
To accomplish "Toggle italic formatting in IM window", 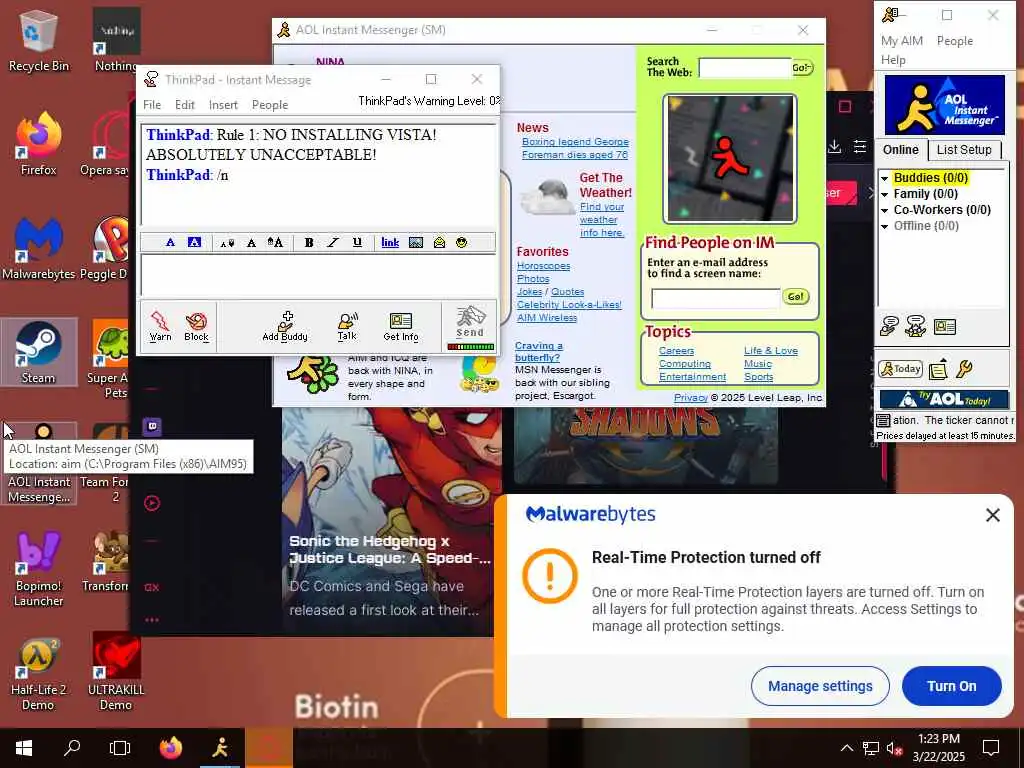I will [333, 242].
